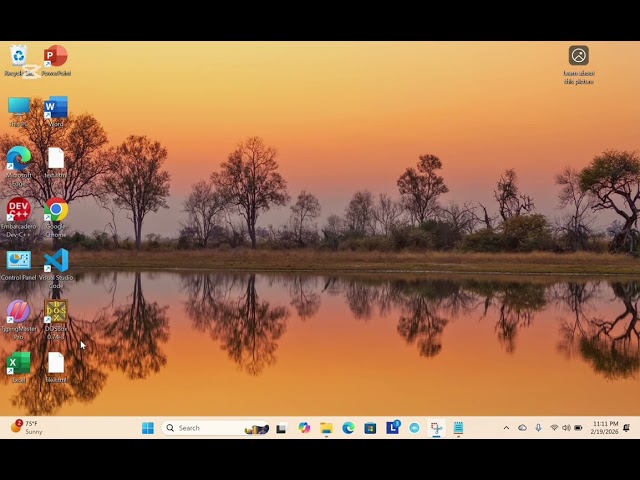
Task: Switch to Notepad in the taskbar
Action: tap(458, 428)
